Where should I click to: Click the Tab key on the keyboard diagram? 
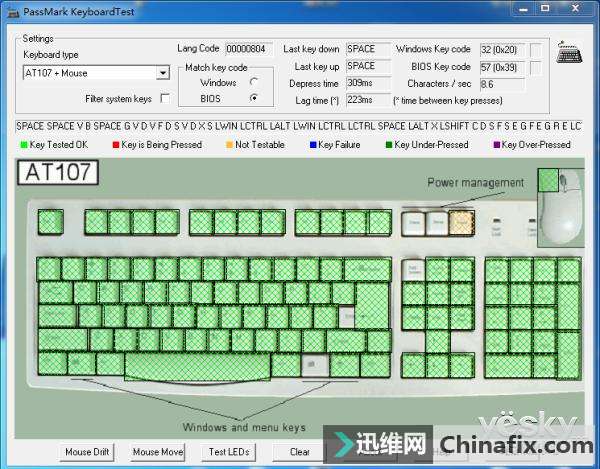click(55, 293)
